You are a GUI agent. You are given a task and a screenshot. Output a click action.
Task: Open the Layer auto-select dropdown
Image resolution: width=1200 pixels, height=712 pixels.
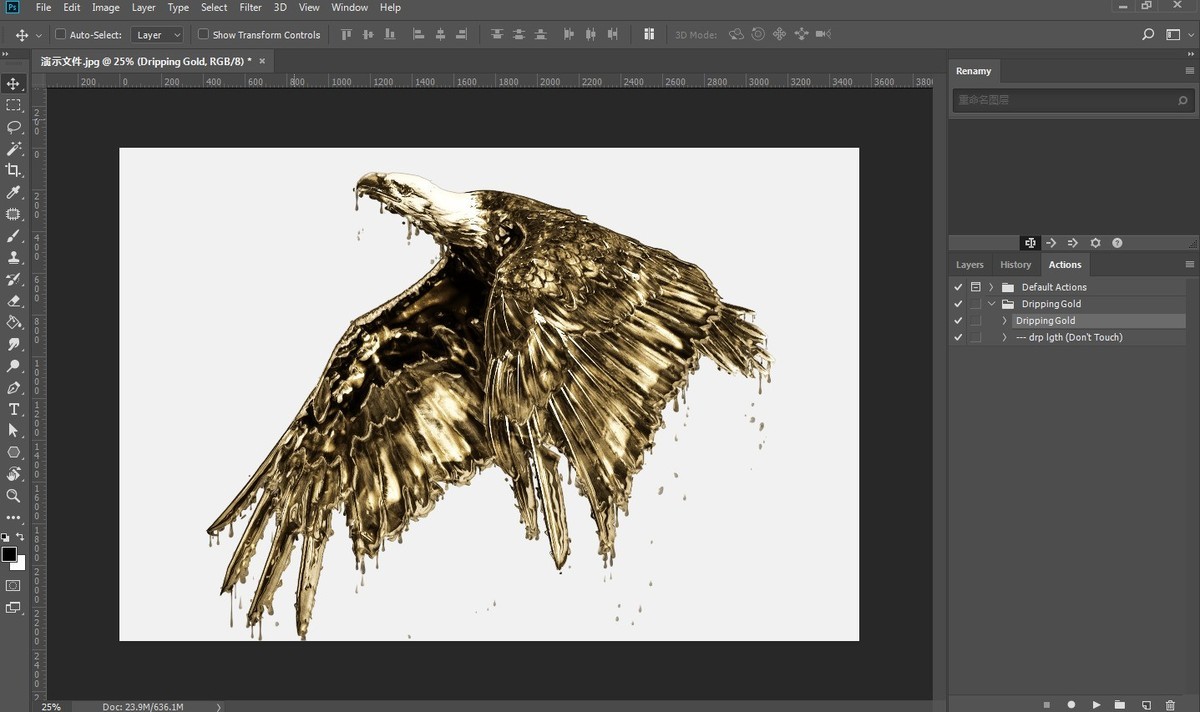click(x=159, y=35)
